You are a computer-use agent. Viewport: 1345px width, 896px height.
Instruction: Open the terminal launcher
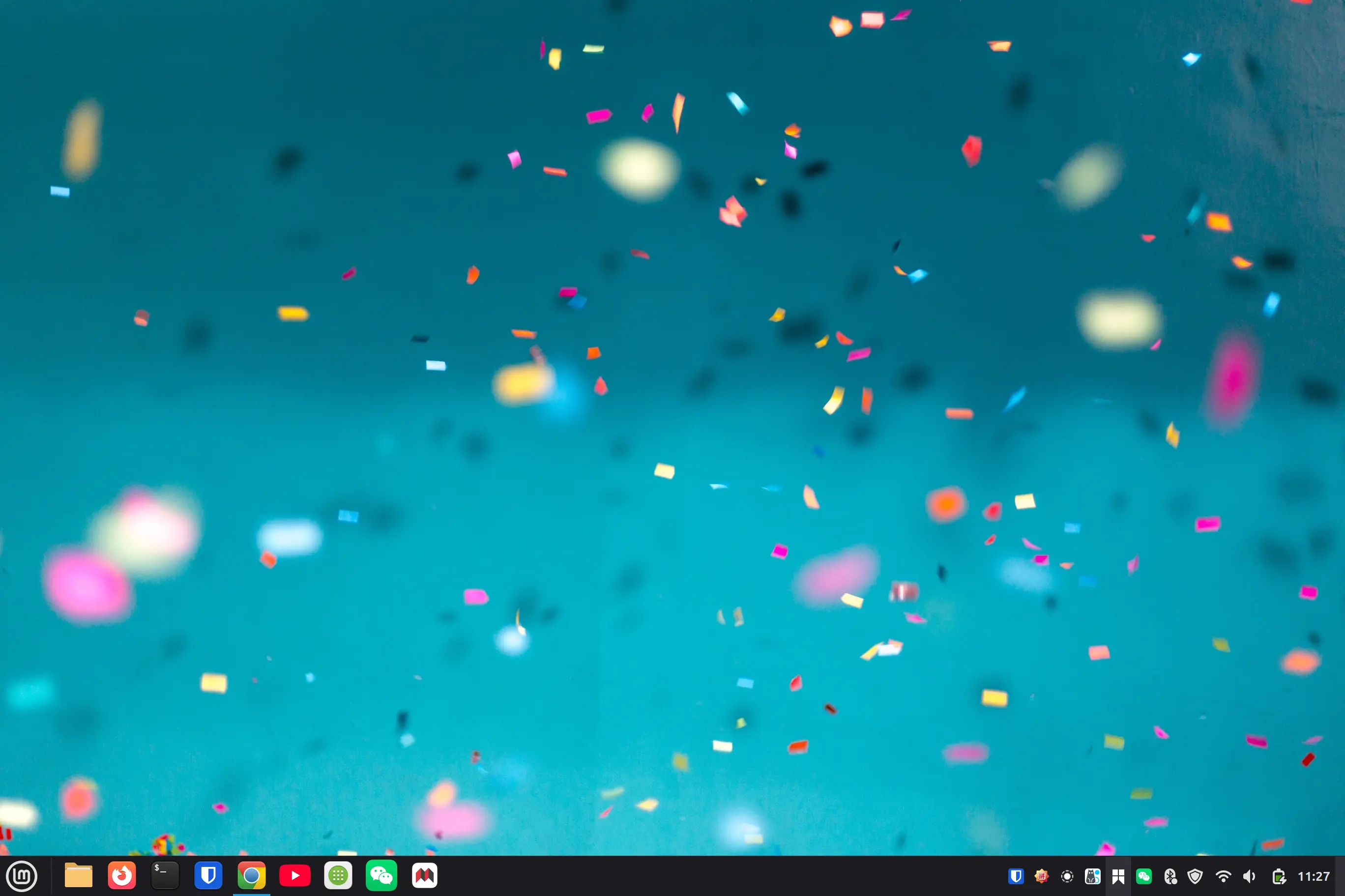pyautogui.click(x=165, y=875)
